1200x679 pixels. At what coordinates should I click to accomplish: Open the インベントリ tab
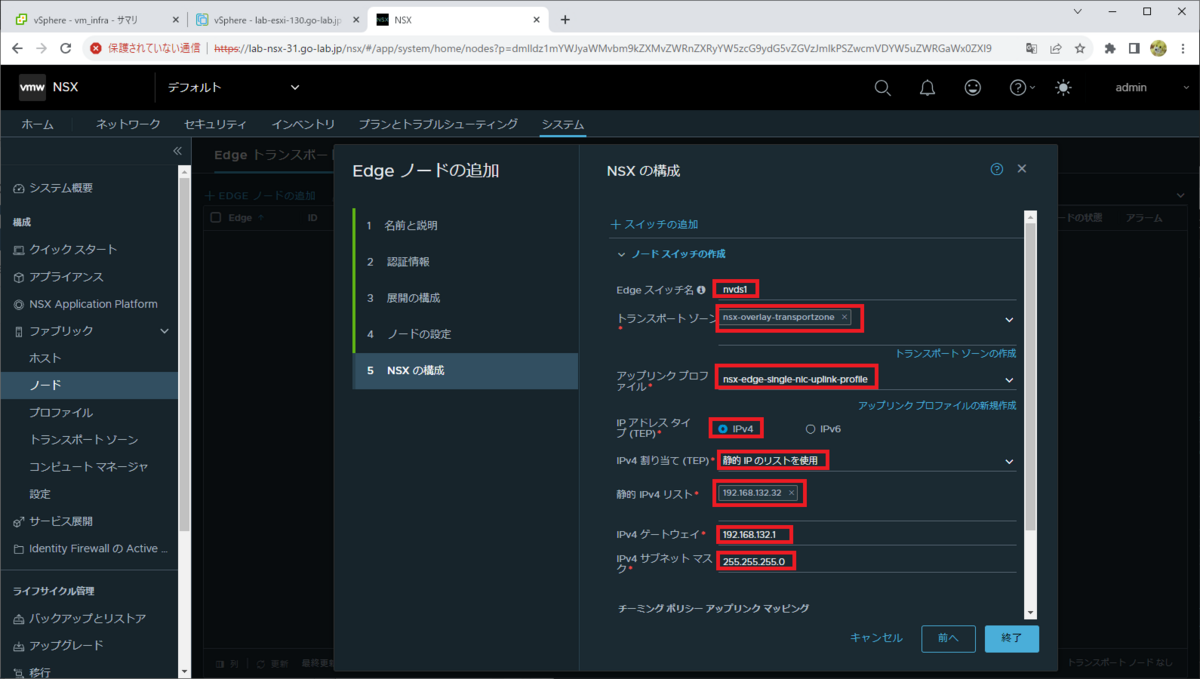click(303, 125)
